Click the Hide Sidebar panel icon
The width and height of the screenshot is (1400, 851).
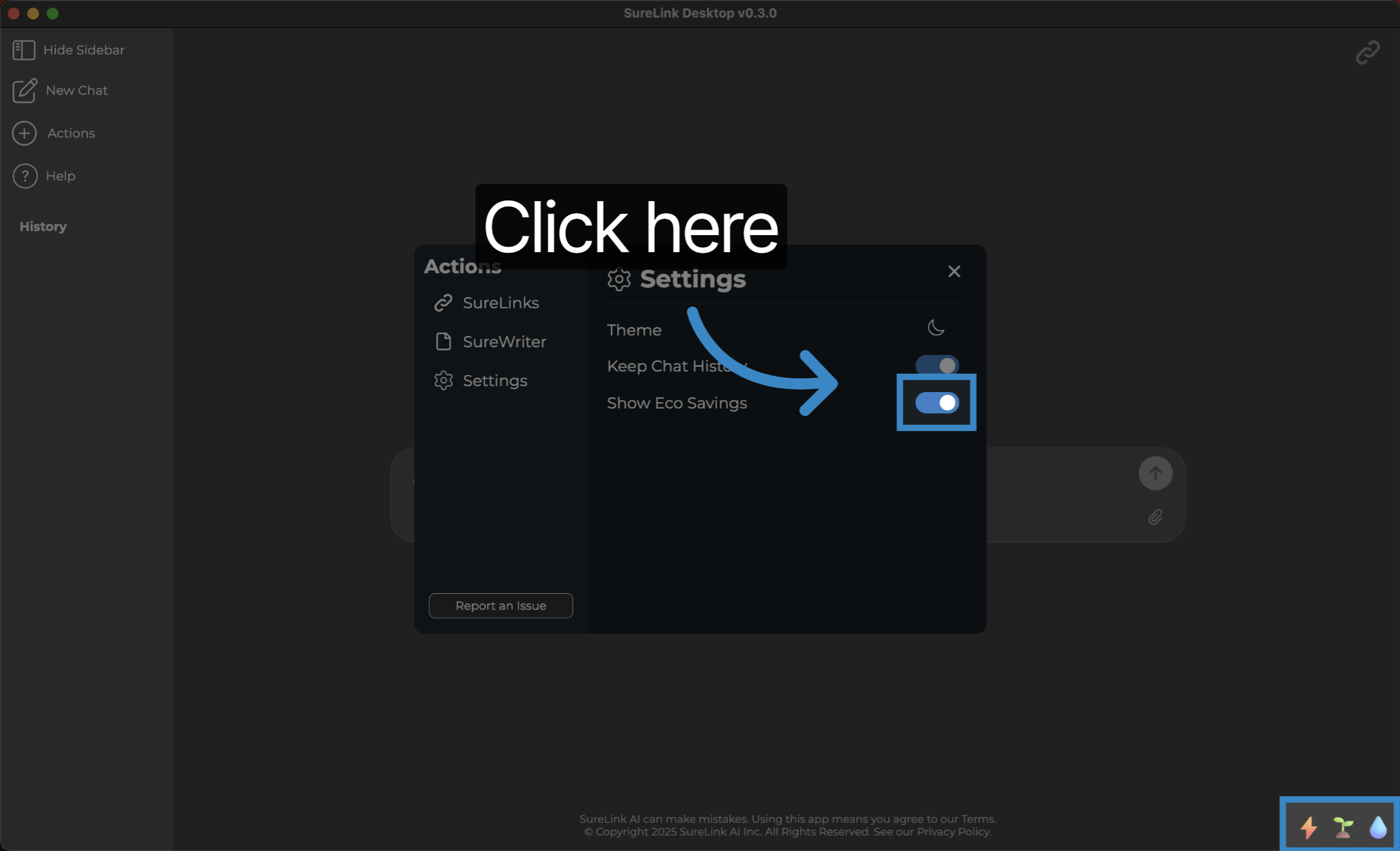point(24,50)
